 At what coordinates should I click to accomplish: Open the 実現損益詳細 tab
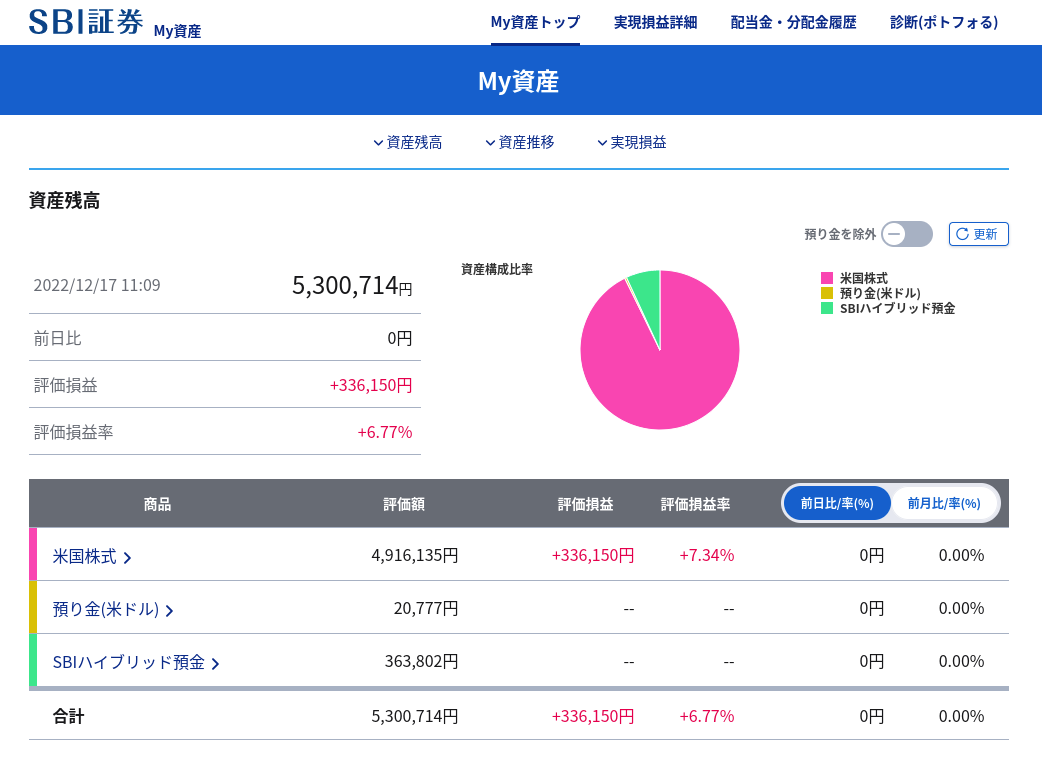(655, 23)
